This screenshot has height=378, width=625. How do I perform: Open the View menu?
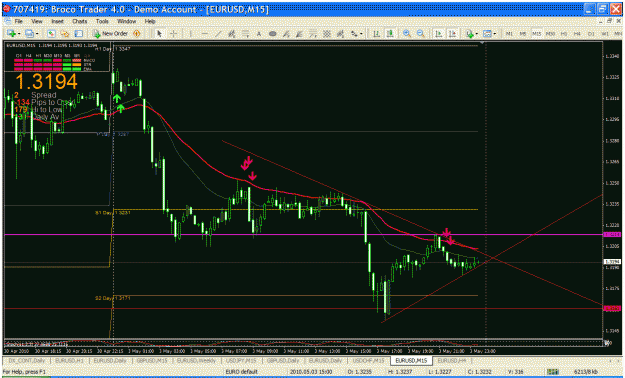click(37, 21)
